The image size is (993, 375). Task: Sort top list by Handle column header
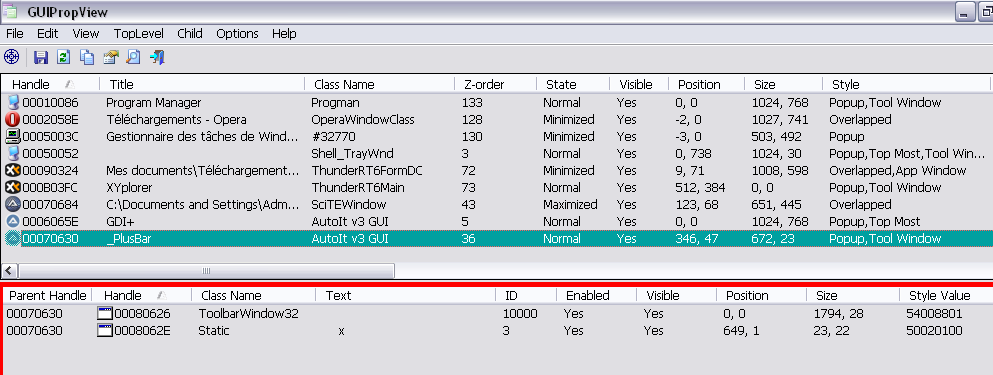click(x=51, y=84)
